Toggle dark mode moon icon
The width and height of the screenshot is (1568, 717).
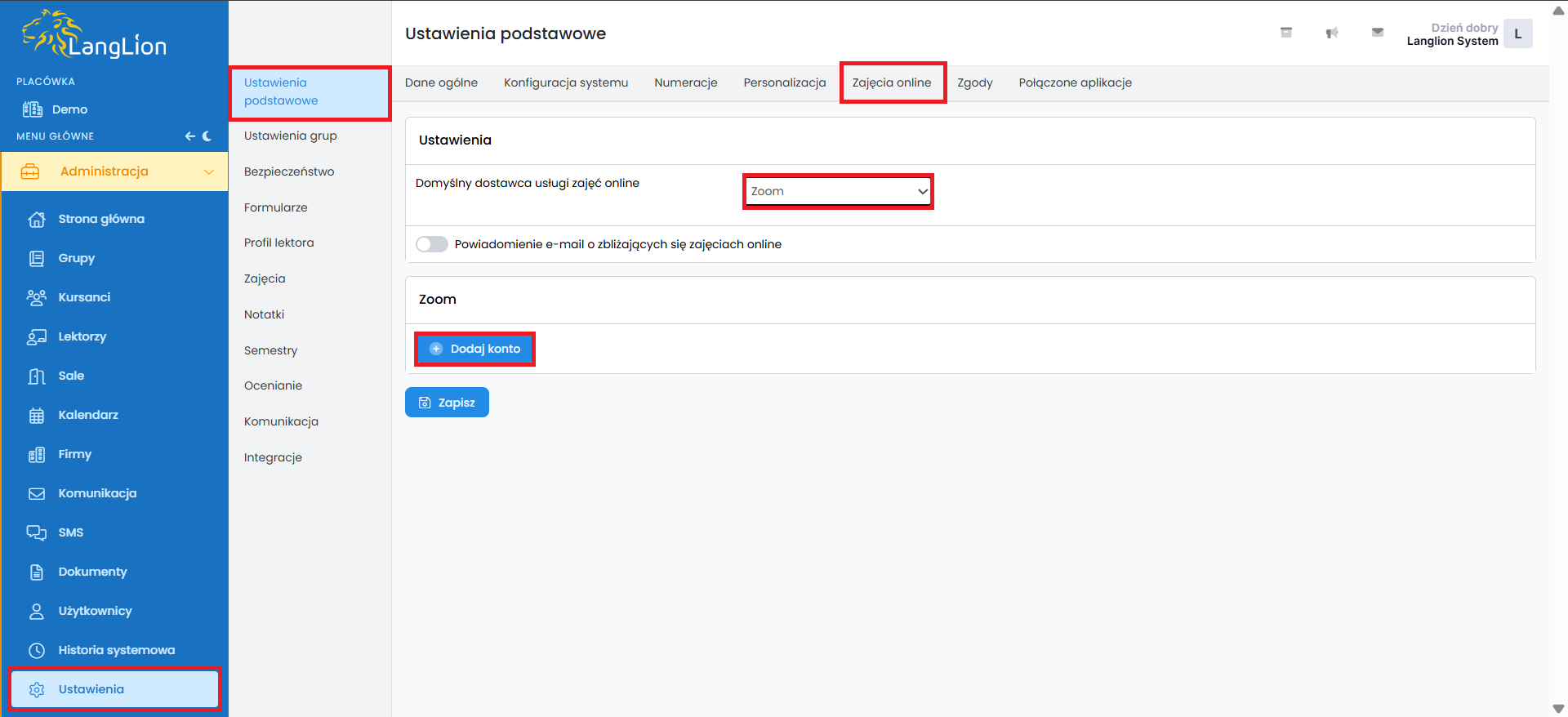pyautogui.click(x=207, y=136)
